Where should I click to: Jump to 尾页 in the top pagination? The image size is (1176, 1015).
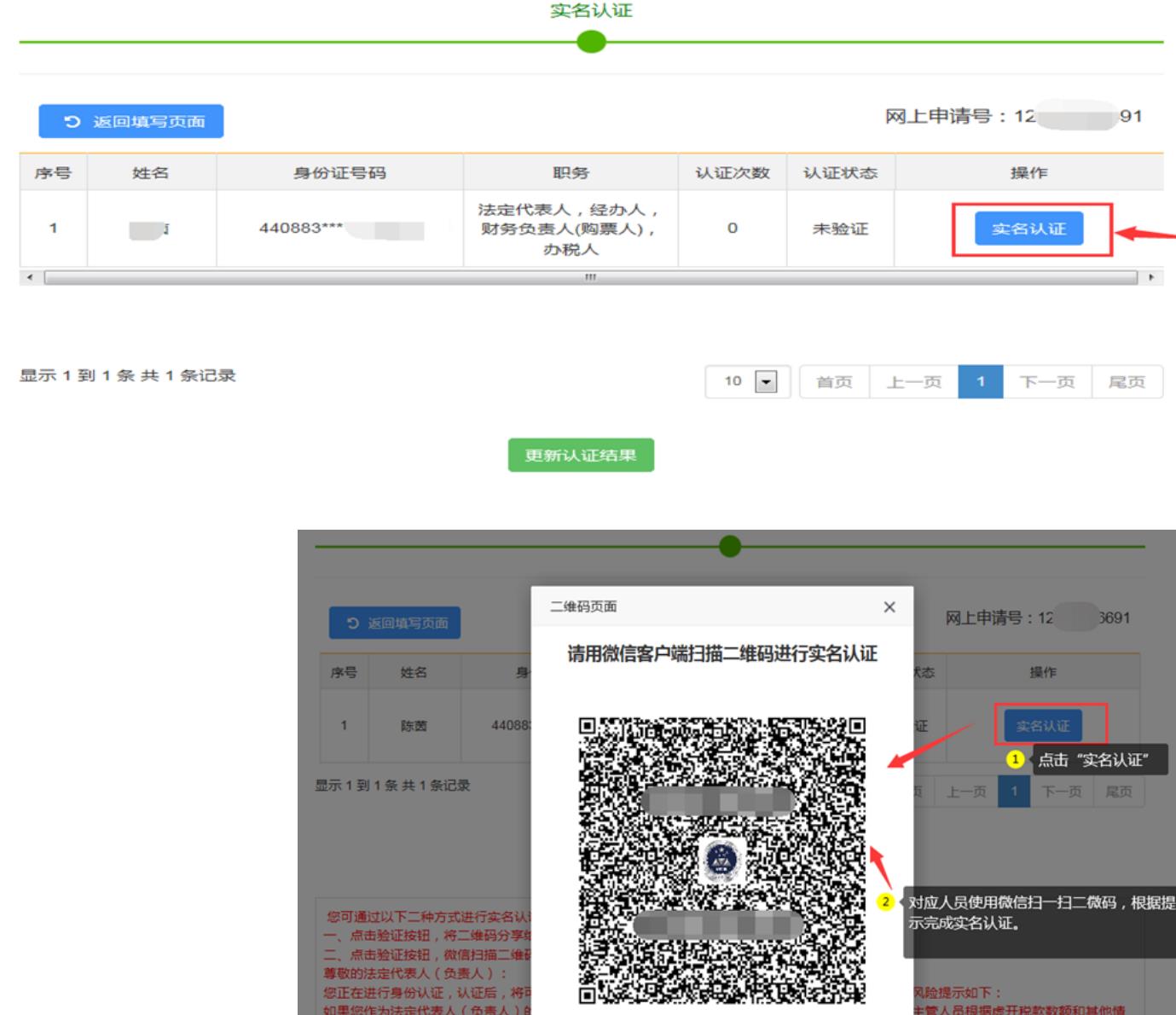click(x=1127, y=381)
